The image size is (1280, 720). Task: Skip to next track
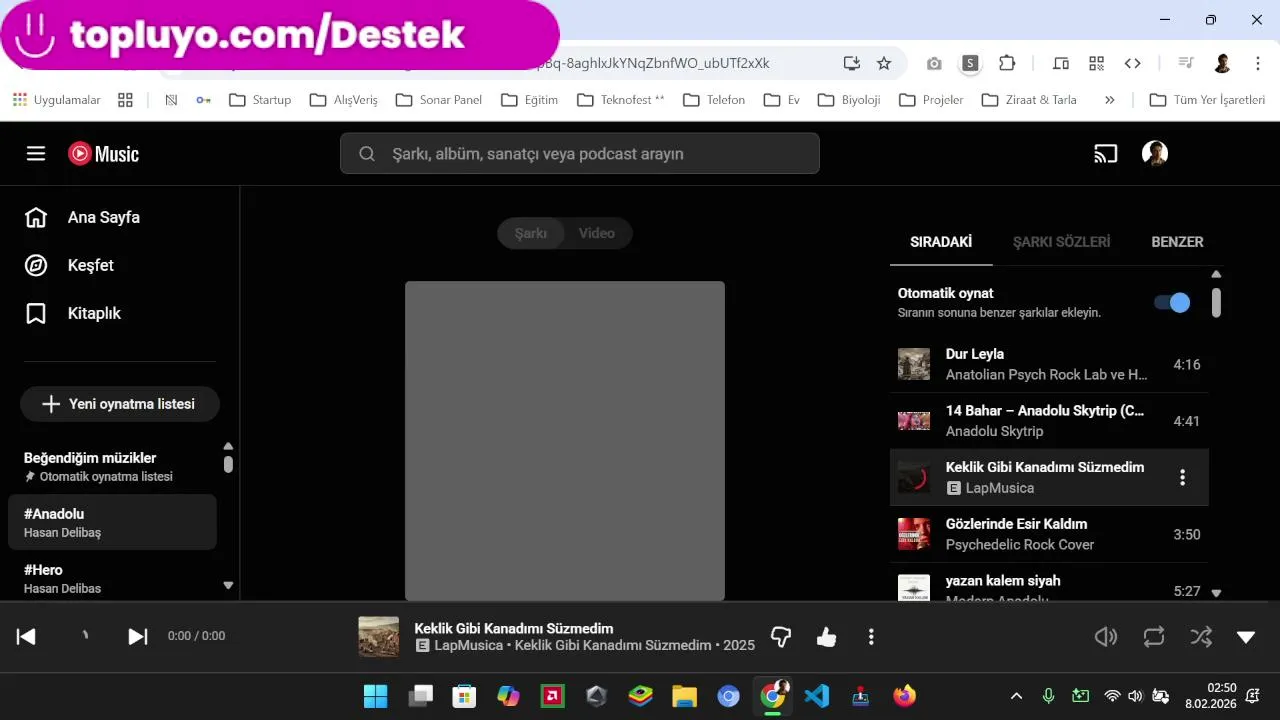(x=138, y=637)
